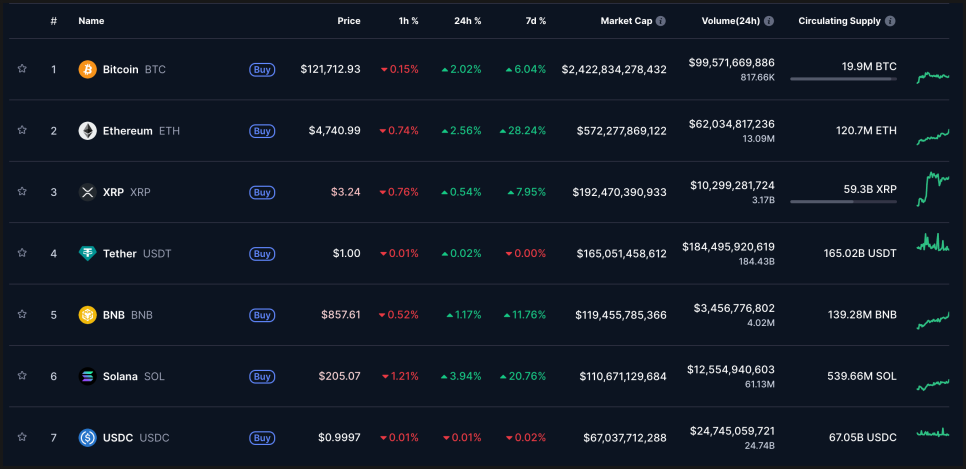
Task: Click Tether volume $184,495,920,619
Action: 728,247
